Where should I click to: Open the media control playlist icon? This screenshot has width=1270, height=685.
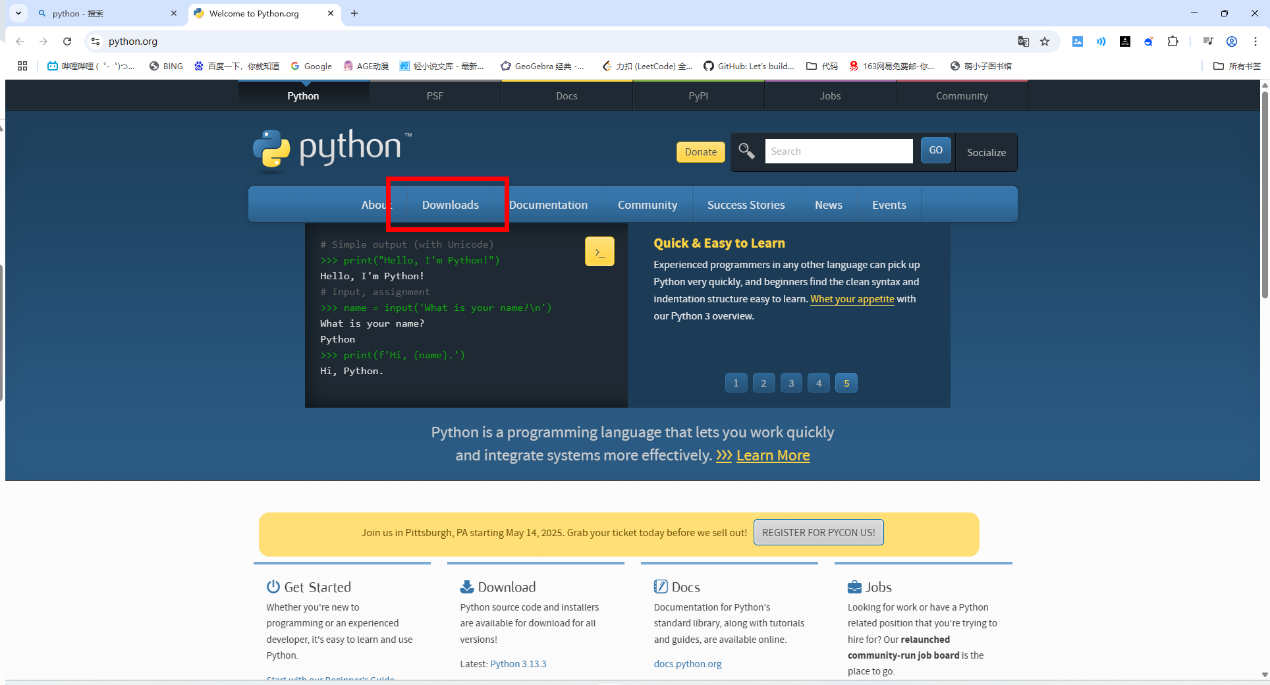(1208, 41)
